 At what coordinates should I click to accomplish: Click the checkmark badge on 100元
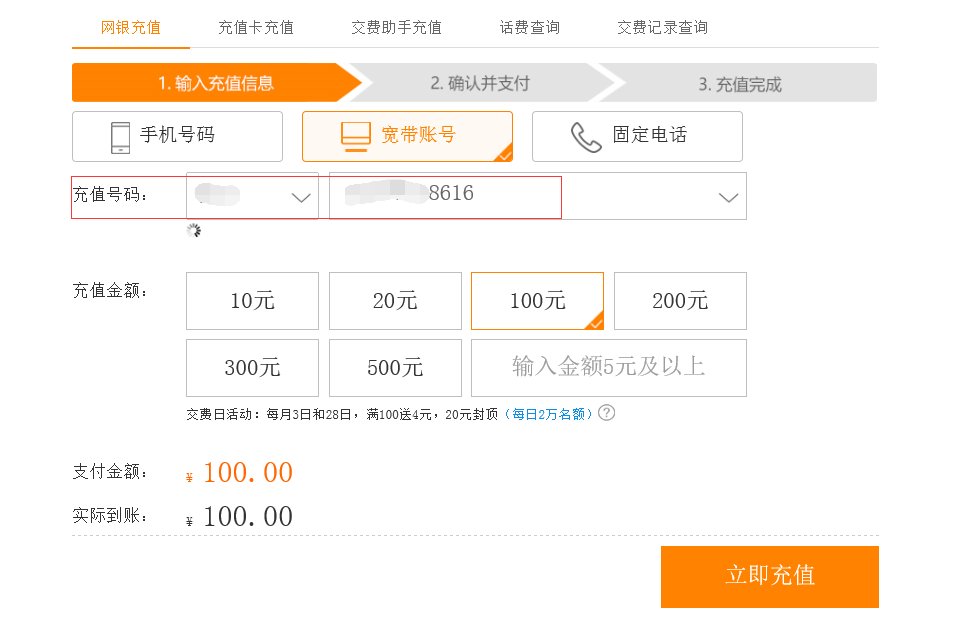598,324
